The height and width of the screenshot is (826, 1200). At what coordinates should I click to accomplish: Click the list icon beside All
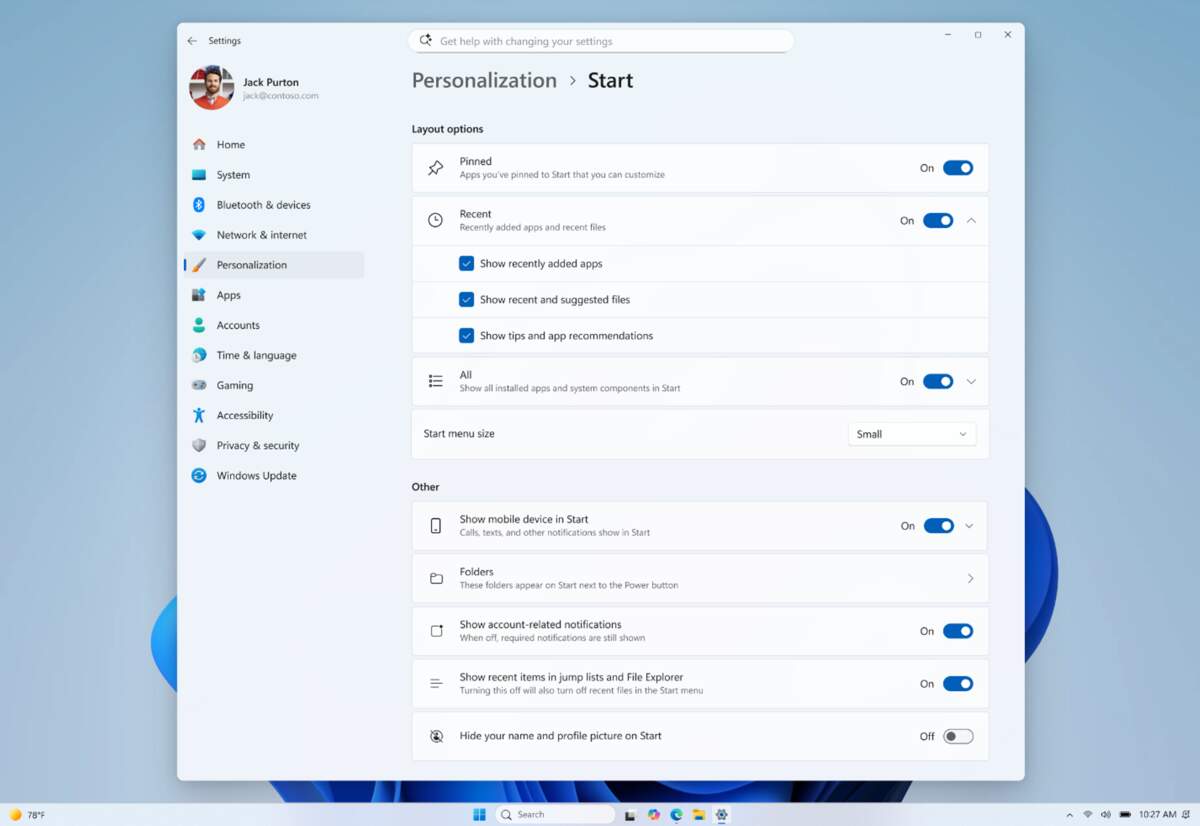(435, 381)
